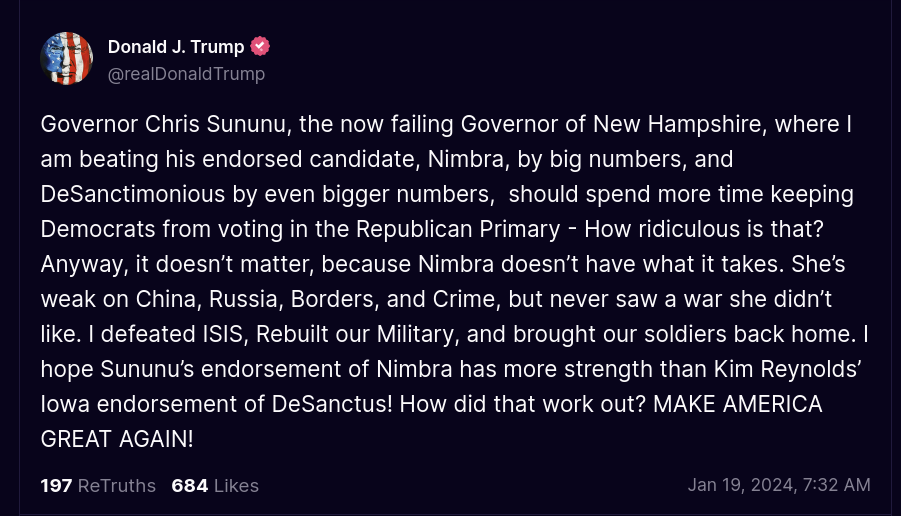Select the phrase Republican Primary
The width and height of the screenshot is (901, 516).
click(458, 230)
